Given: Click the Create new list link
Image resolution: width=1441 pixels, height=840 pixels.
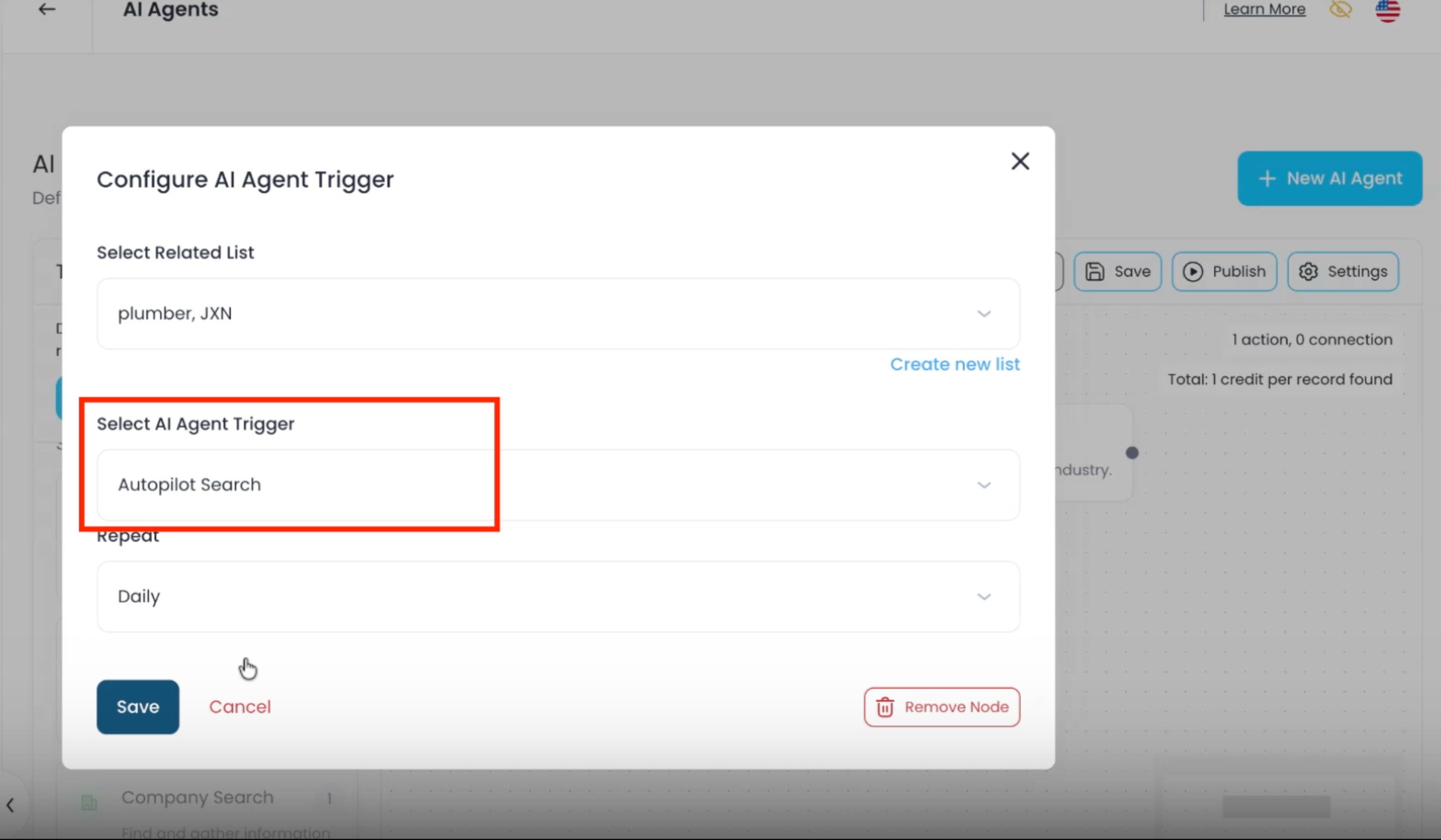Looking at the screenshot, I should (x=954, y=364).
